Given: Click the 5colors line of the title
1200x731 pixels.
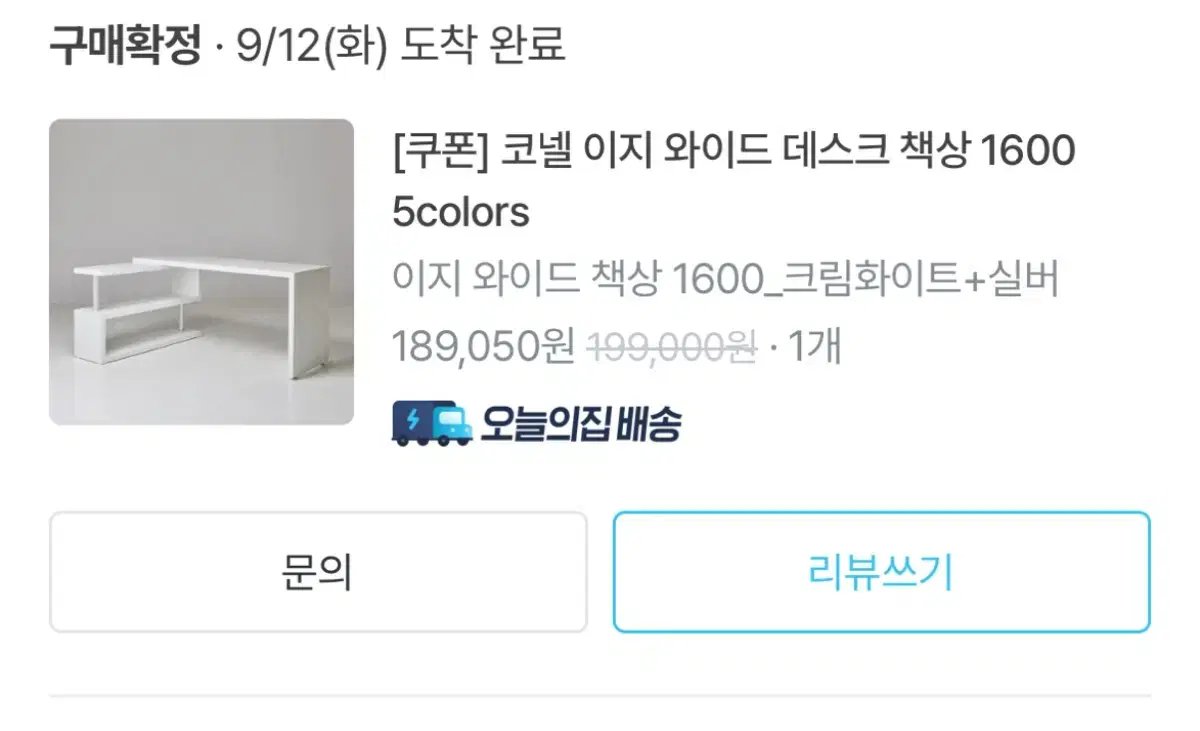Looking at the screenshot, I should point(461,212).
